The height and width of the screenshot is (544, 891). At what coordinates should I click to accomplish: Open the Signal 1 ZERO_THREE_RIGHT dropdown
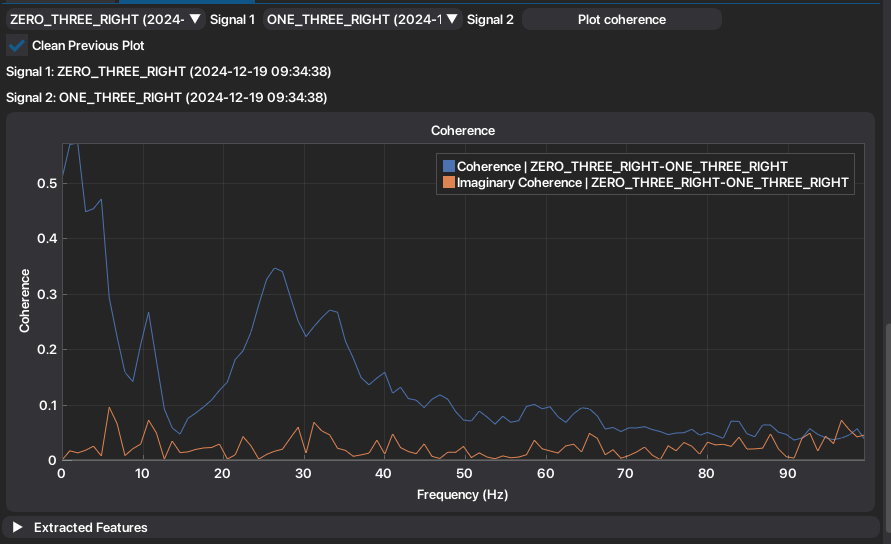(106, 19)
